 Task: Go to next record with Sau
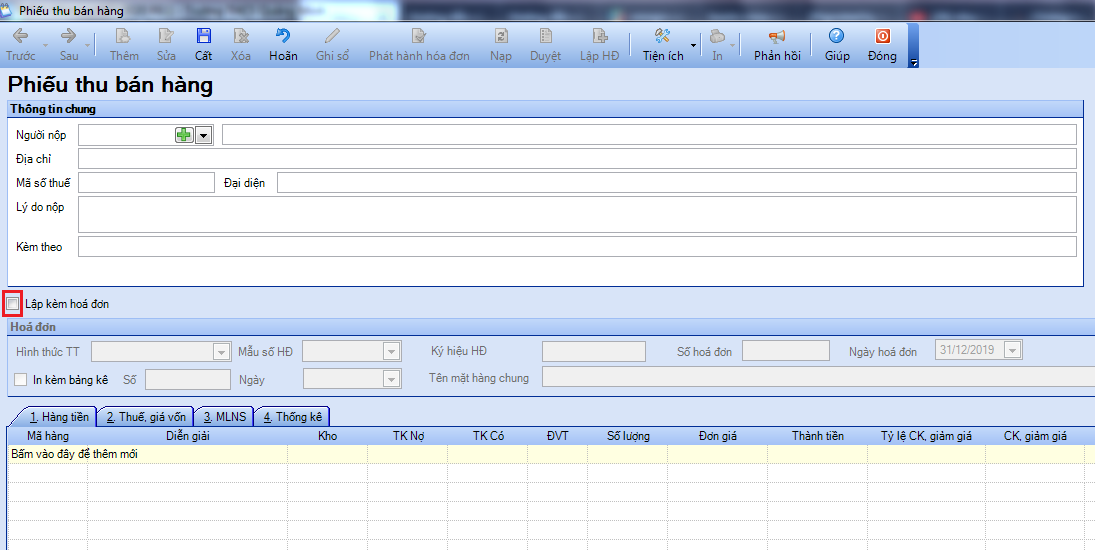click(x=68, y=44)
